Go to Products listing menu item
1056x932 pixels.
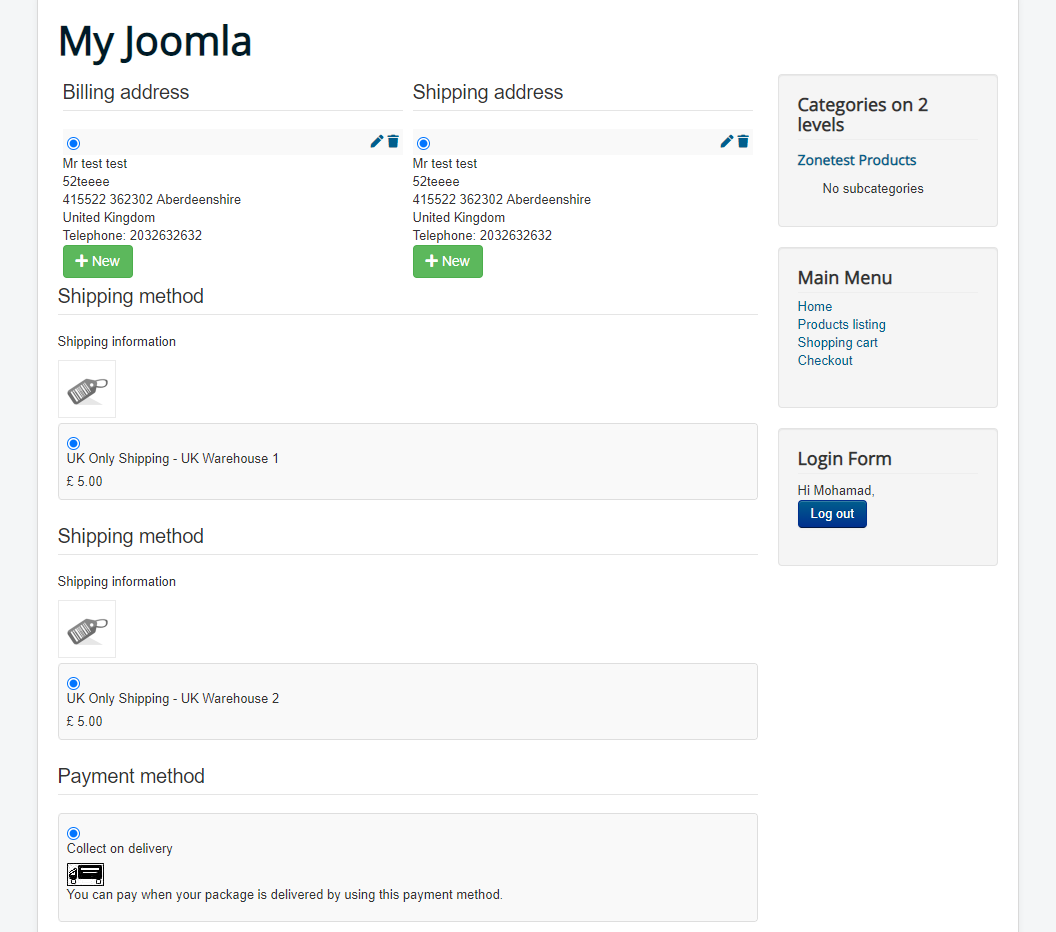[x=841, y=325]
